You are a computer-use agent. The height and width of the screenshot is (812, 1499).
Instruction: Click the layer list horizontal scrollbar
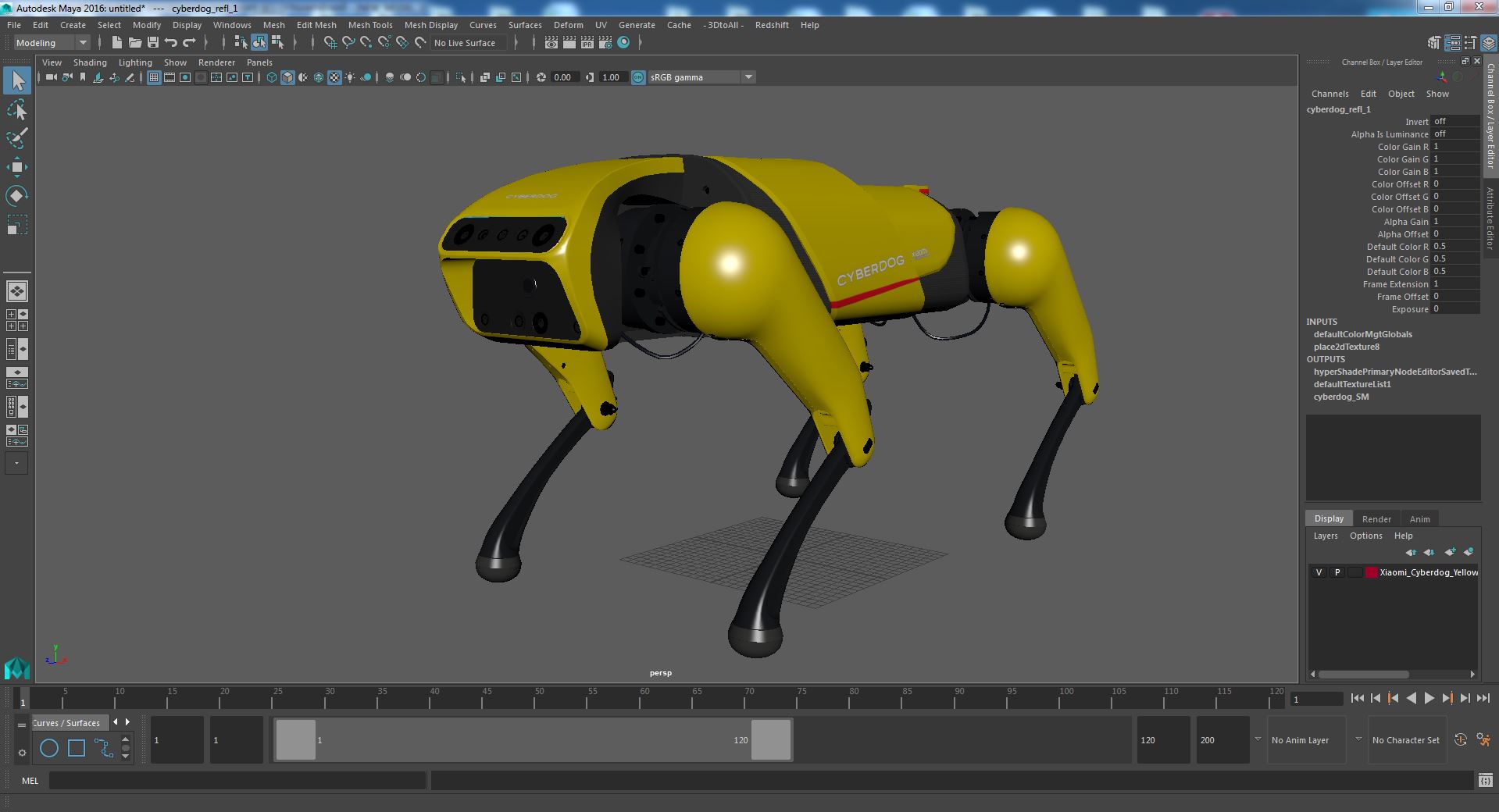click(1363, 674)
